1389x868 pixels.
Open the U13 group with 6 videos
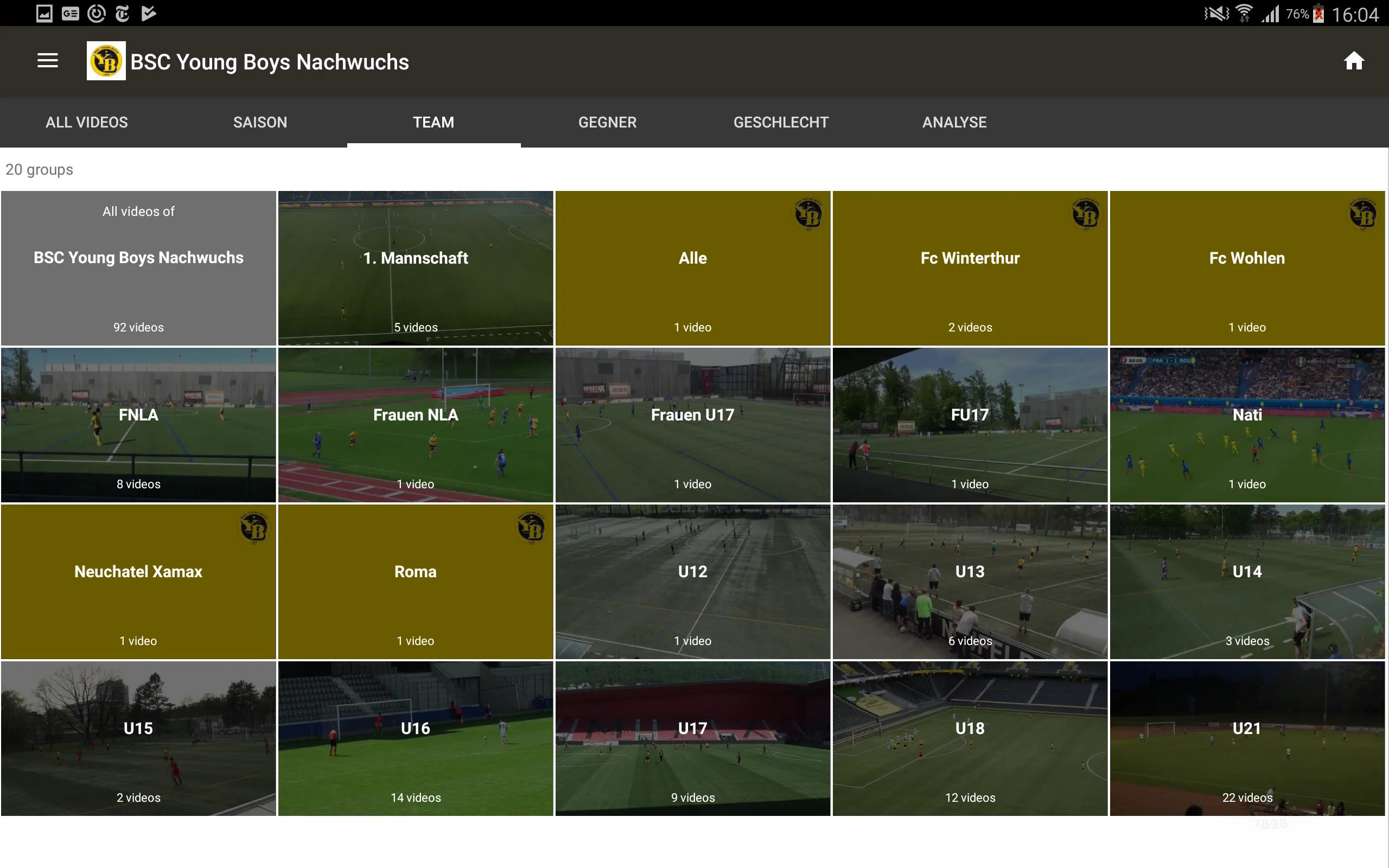pyautogui.click(x=970, y=582)
